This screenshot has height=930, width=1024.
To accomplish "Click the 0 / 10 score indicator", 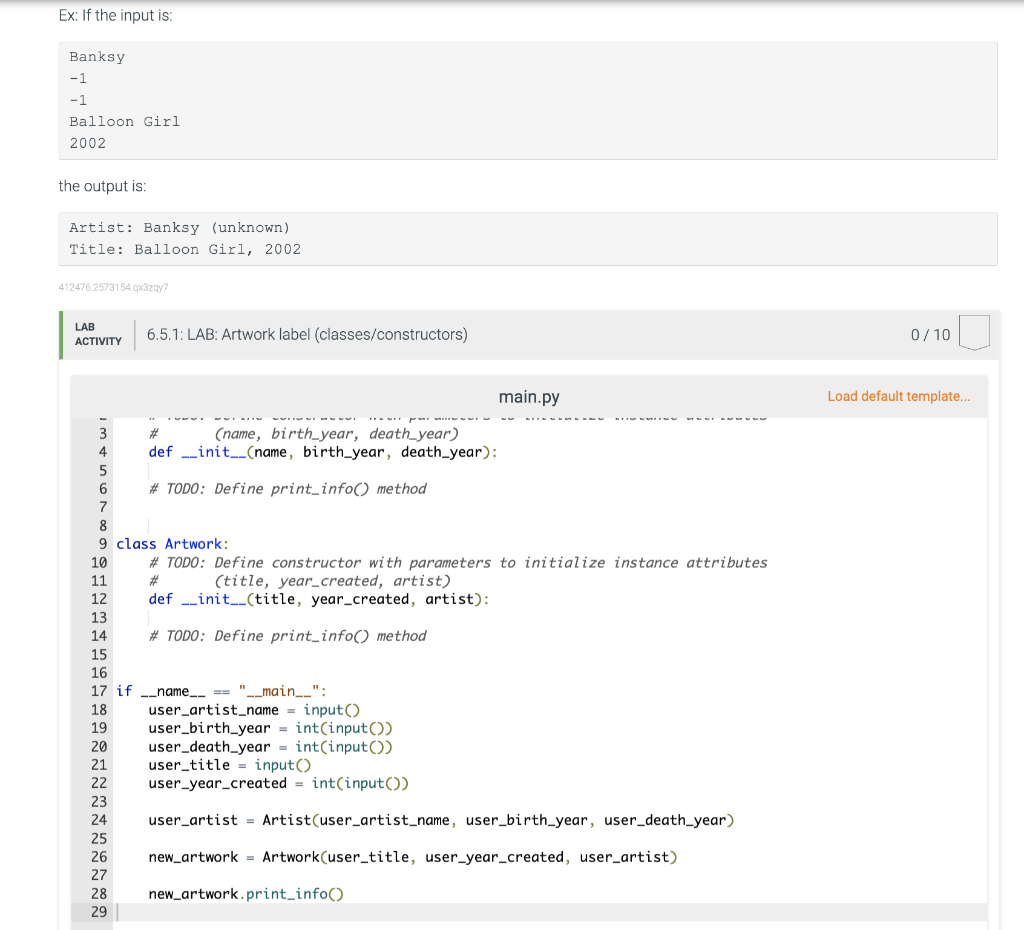I will pyautogui.click(x=932, y=335).
